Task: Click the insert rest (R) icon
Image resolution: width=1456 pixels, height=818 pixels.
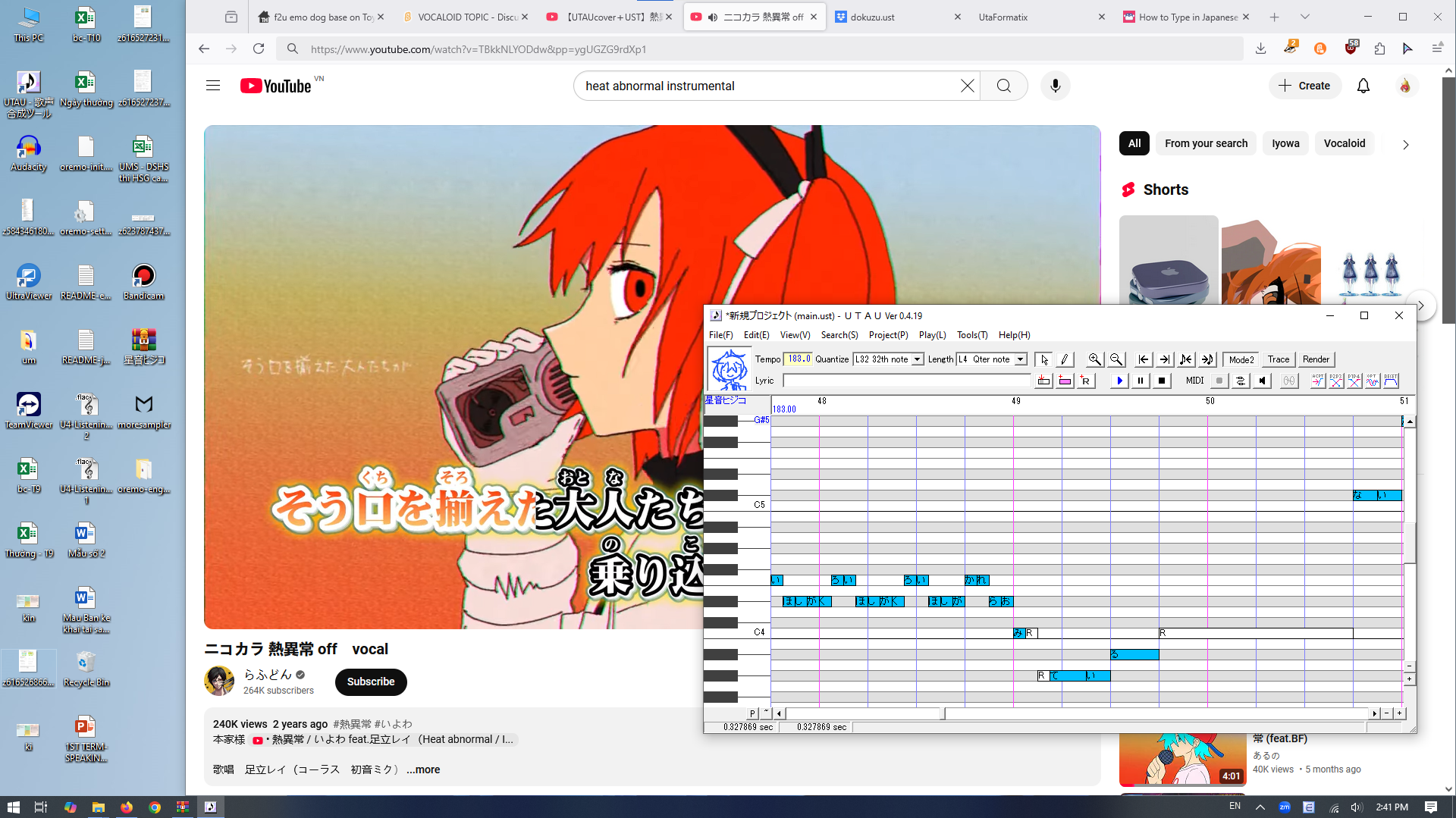Action: 1085,381
